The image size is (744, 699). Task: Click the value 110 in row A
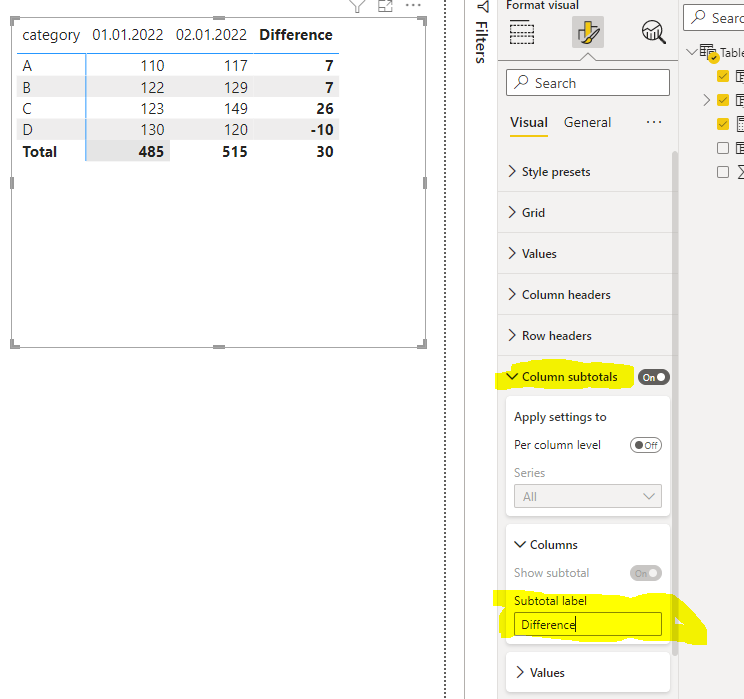pyautogui.click(x=152, y=65)
